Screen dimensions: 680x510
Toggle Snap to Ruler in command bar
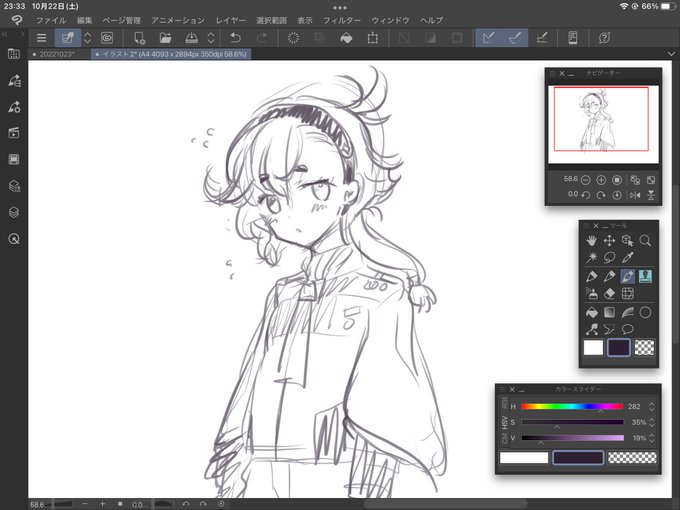click(489, 38)
